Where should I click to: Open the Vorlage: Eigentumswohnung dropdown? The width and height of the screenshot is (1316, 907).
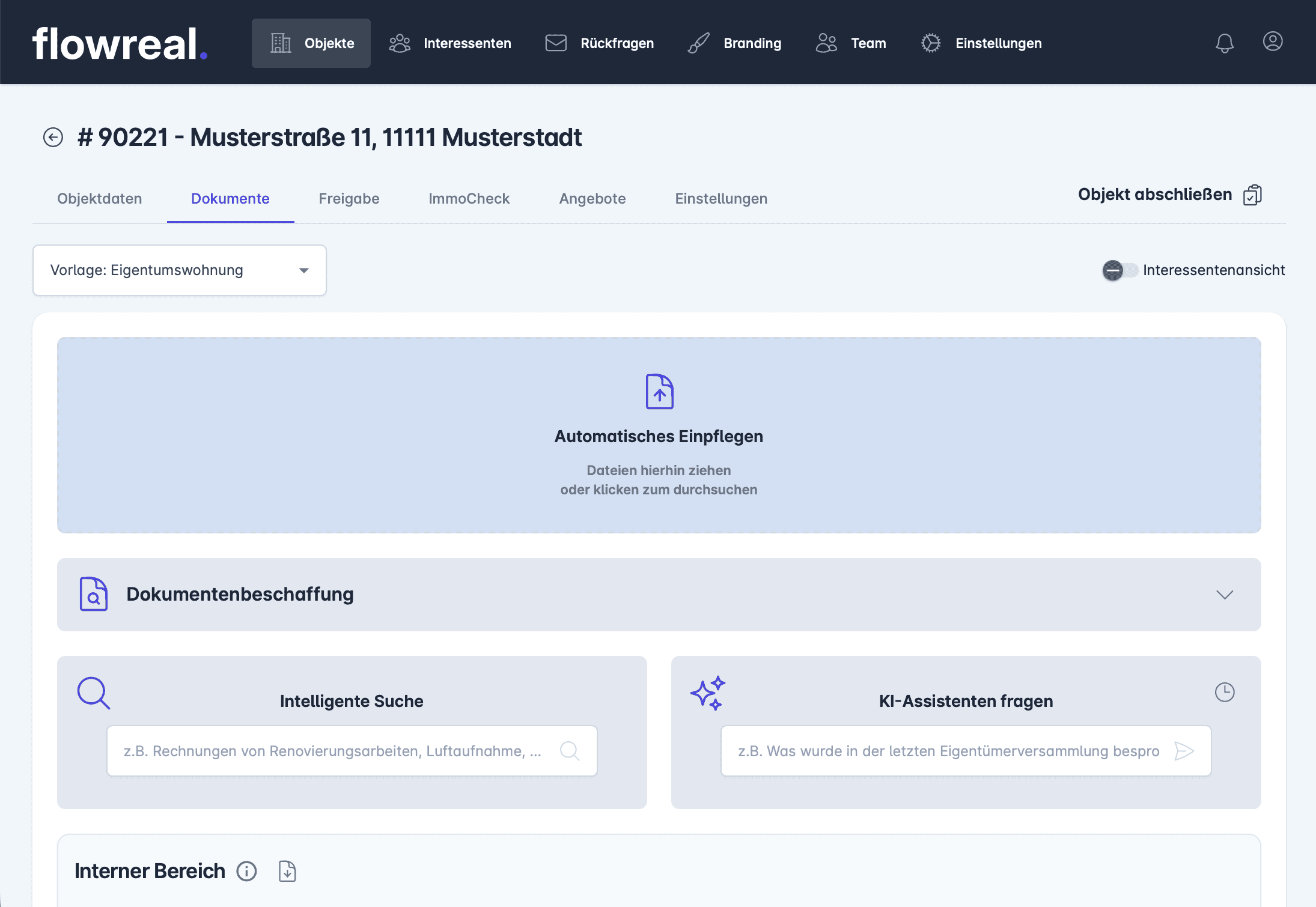(x=179, y=270)
